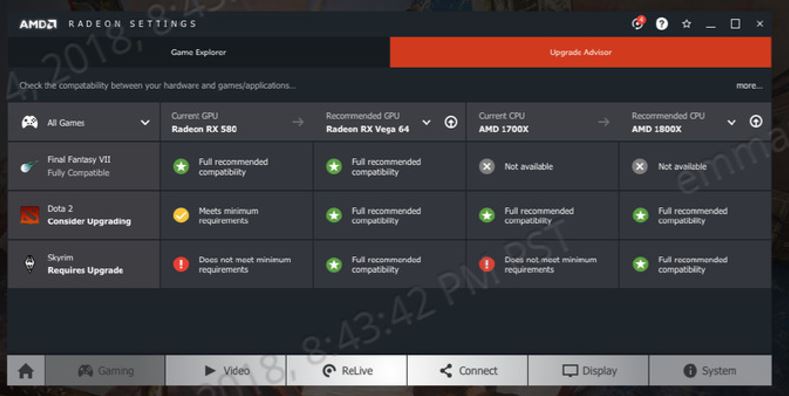Open the Recommended GPU dropdown chevron
This screenshot has height=396, width=789.
pos(426,122)
